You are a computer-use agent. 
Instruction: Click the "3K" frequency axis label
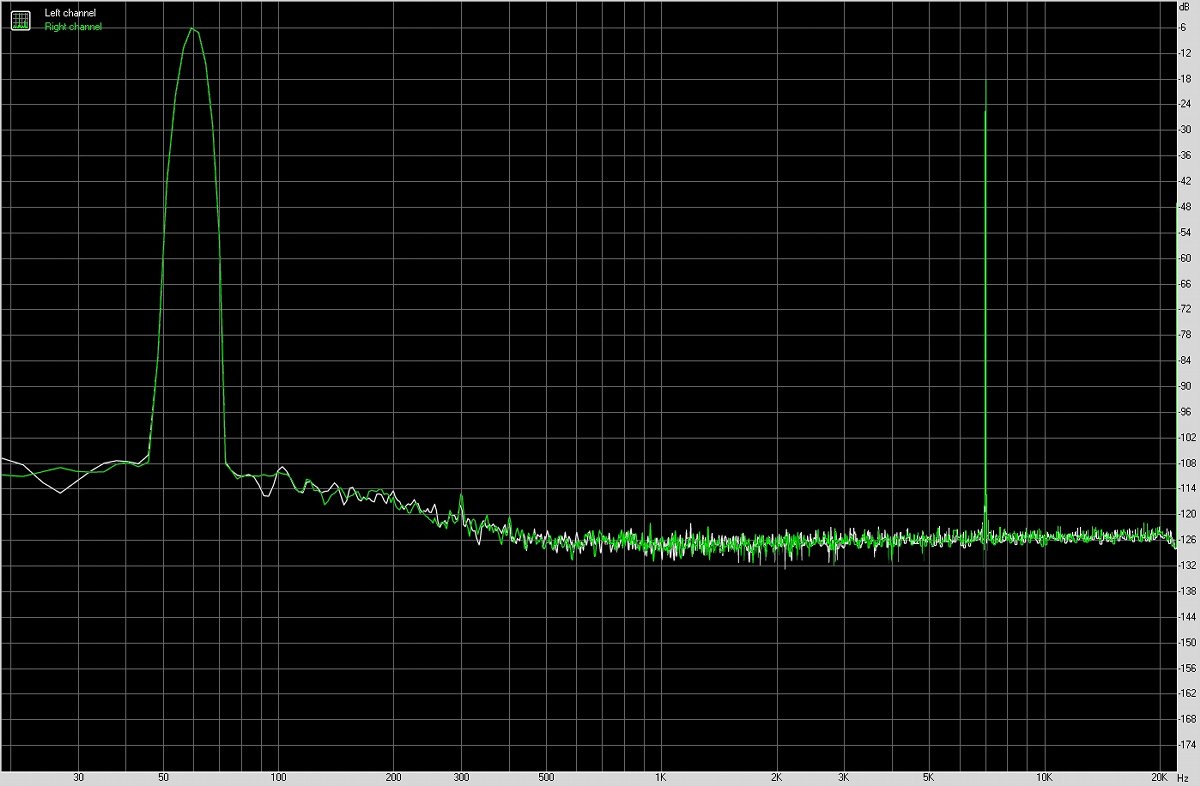coord(844,777)
